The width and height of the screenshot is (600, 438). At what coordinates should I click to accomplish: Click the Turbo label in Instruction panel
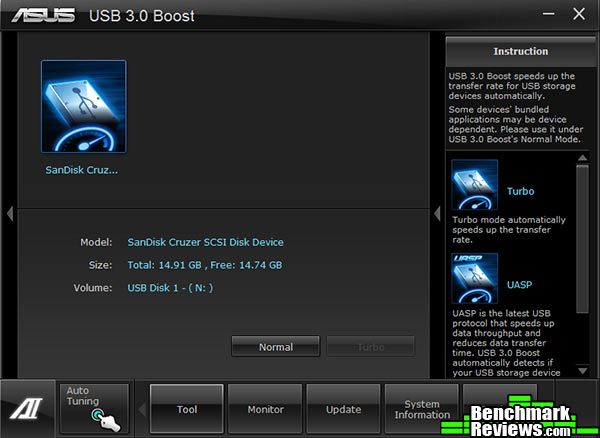coord(520,191)
